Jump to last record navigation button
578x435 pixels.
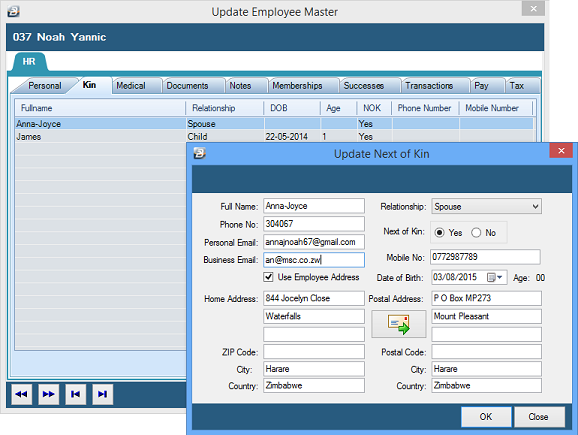pos(102,394)
